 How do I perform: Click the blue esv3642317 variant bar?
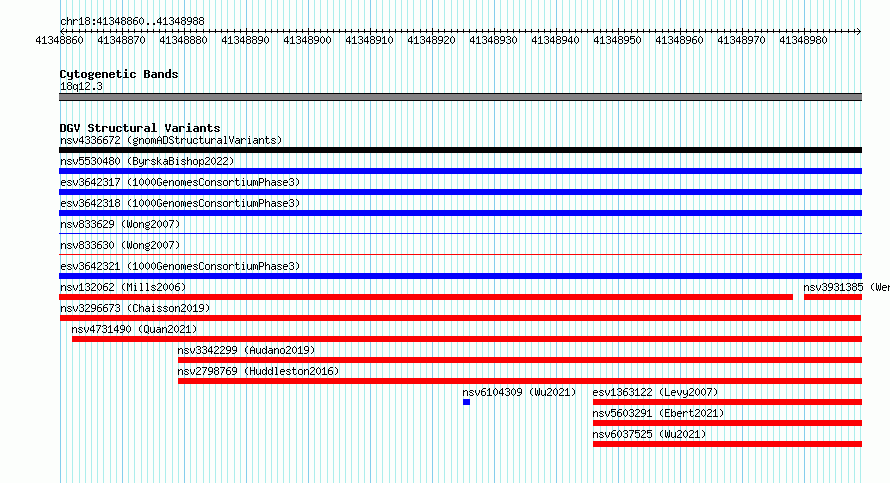[x=460, y=192]
